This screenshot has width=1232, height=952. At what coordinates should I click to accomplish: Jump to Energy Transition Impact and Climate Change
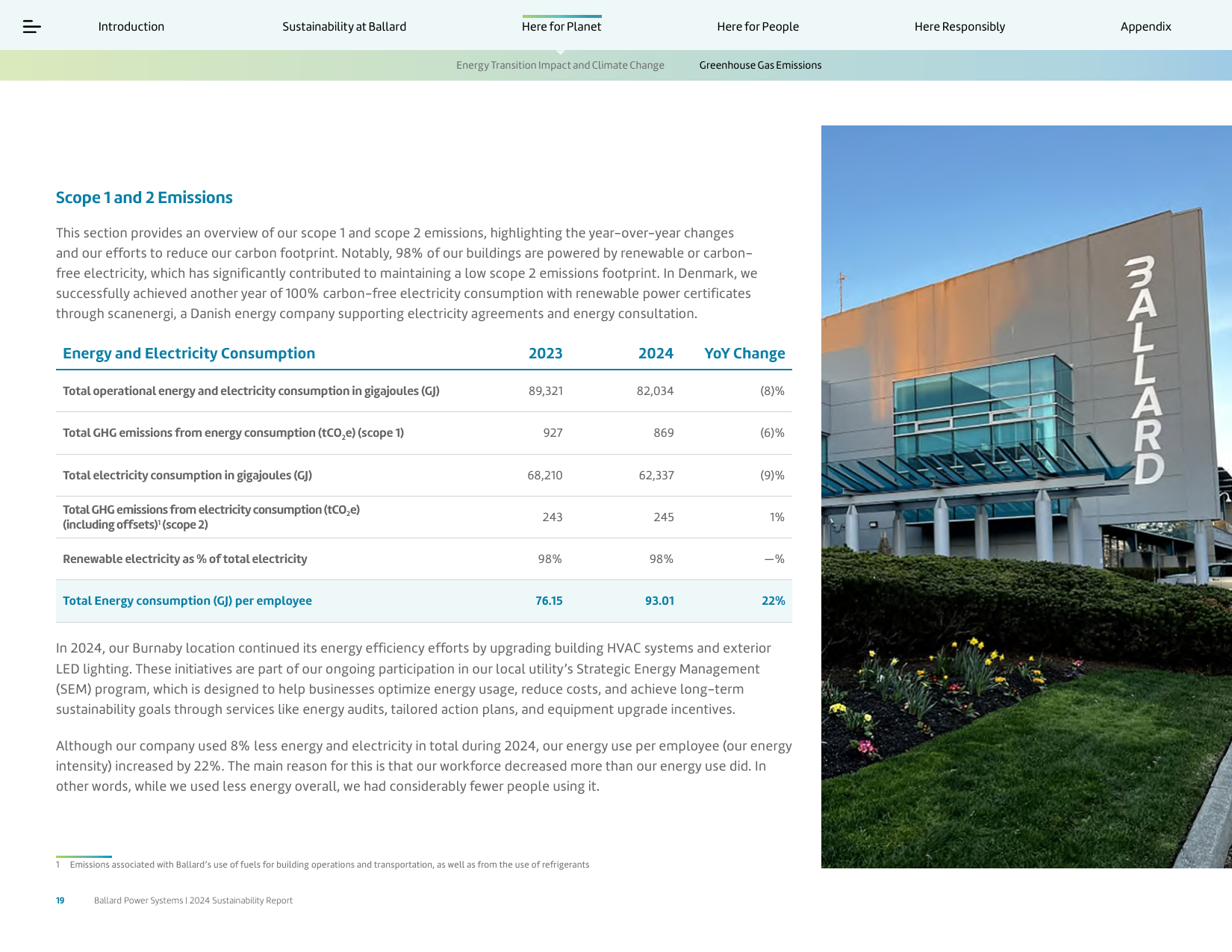[x=560, y=65]
